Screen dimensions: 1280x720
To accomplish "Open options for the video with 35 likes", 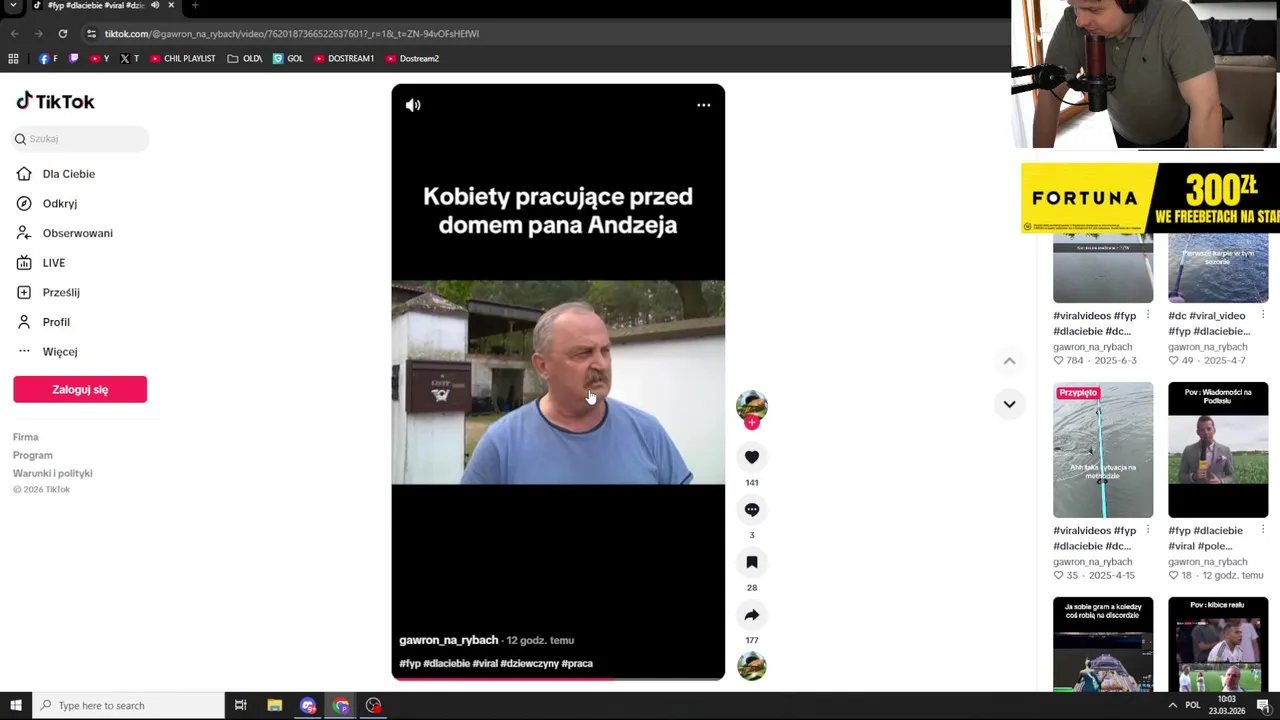I will coord(1148,531).
